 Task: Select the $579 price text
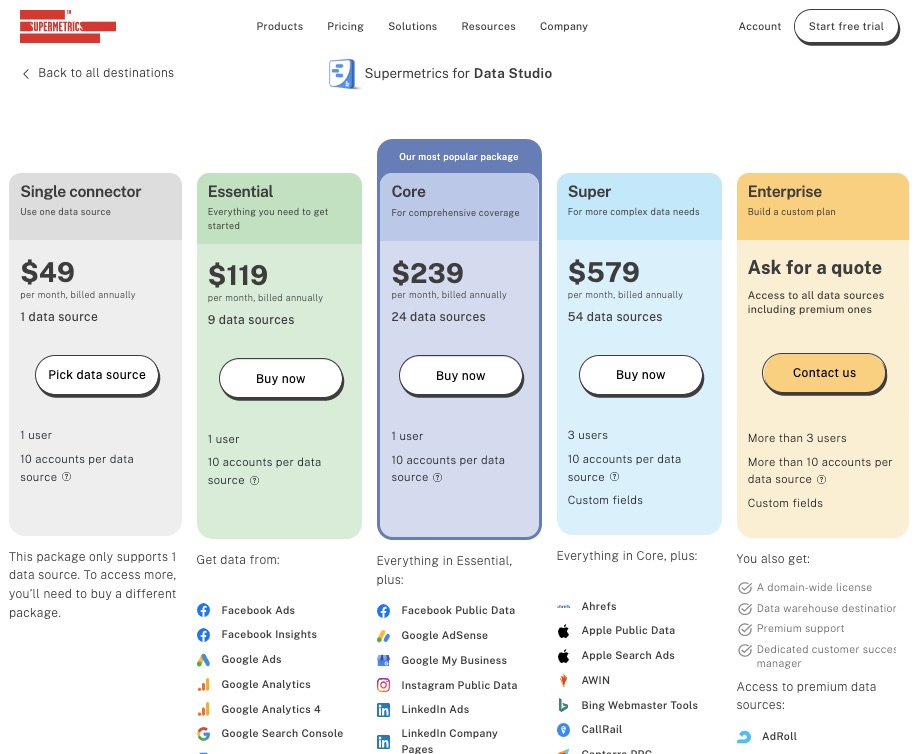(604, 272)
